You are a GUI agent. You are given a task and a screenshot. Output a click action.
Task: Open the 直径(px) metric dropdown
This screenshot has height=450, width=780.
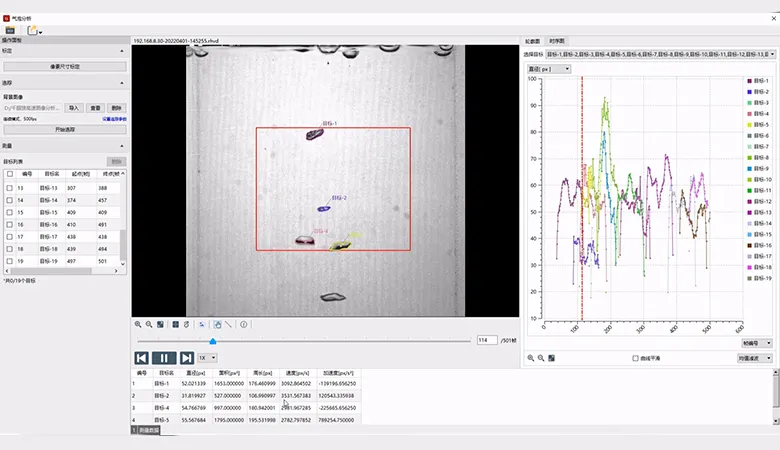coord(548,69)
